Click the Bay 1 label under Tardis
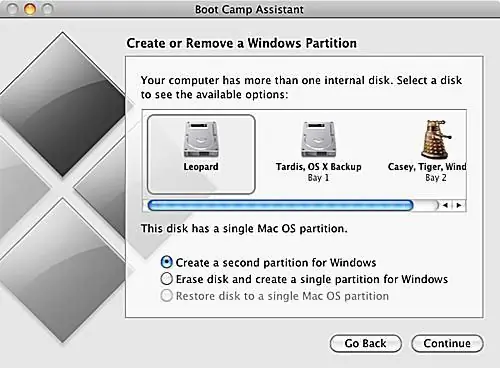This screenshot has height=368, width=500. 318,178
